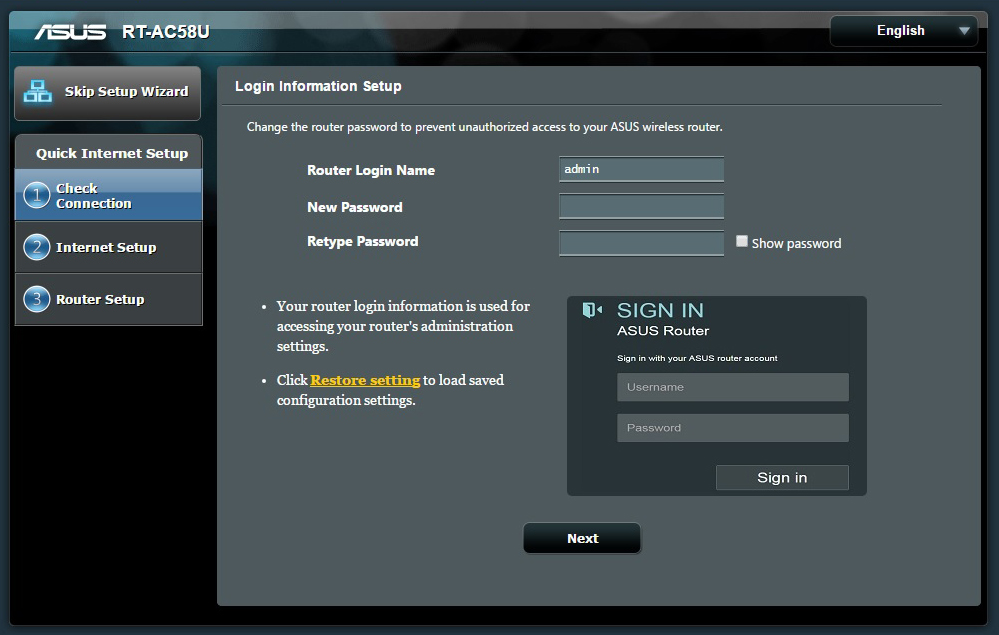Enable the Show password checkbox
This screenshot has height=635, width=999.
pyautogui.click(x=742, y=241)
